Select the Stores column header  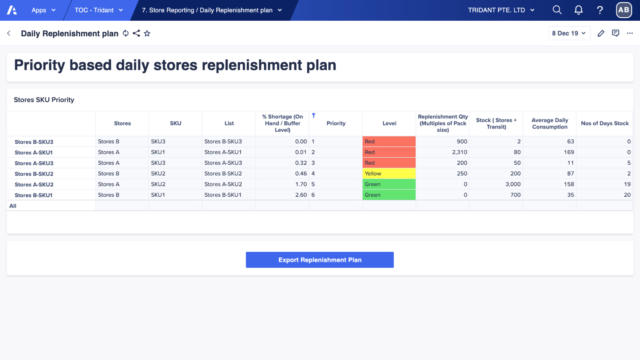(122, 123)
